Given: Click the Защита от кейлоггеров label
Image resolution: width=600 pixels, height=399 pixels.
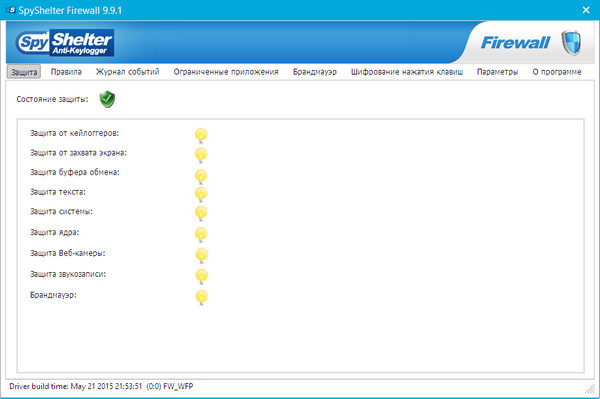Looking at the screenshot, I should point(75,133).
